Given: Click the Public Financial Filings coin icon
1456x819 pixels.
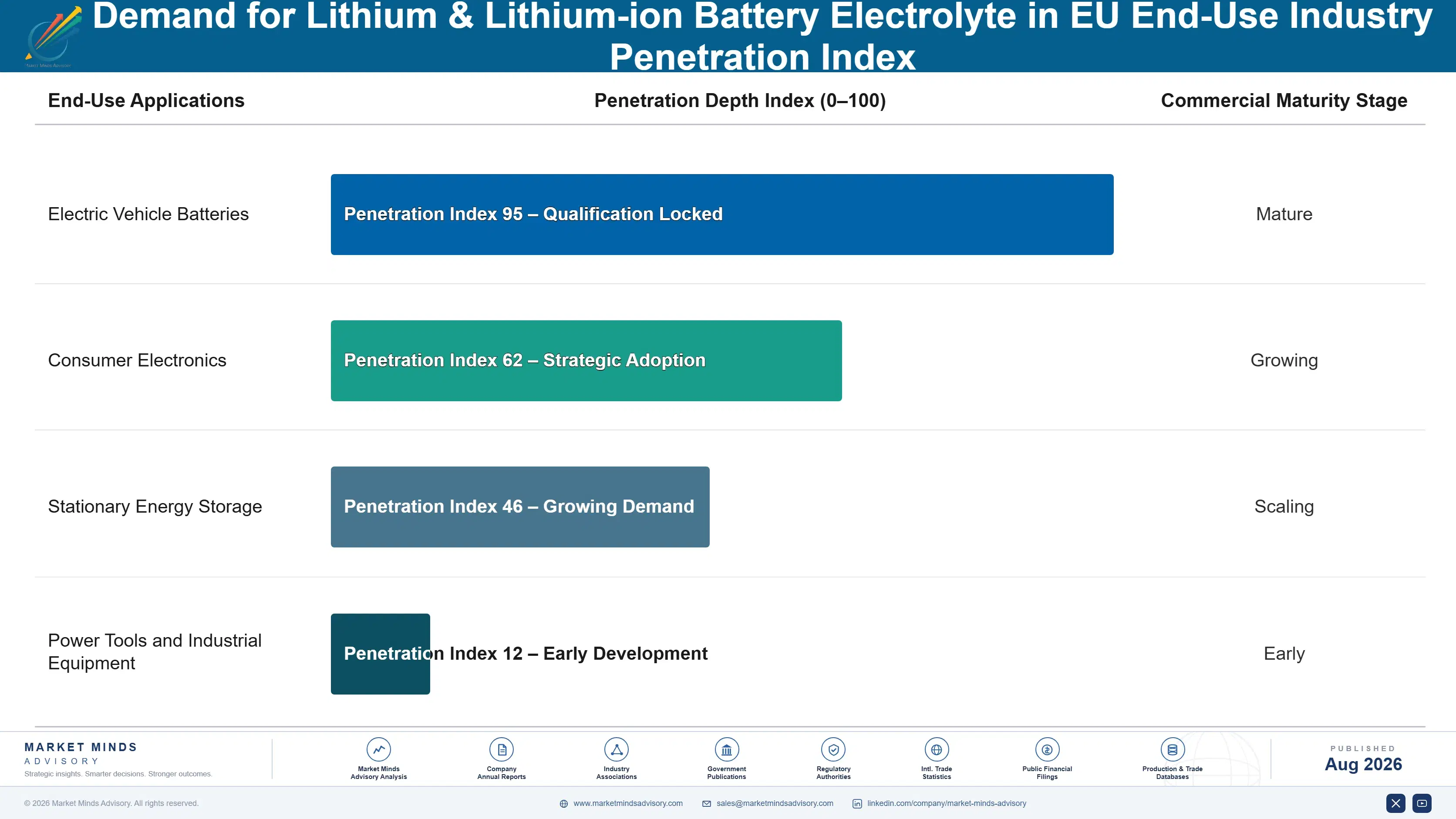Looking at the screenshot, I should point(1047,749).
